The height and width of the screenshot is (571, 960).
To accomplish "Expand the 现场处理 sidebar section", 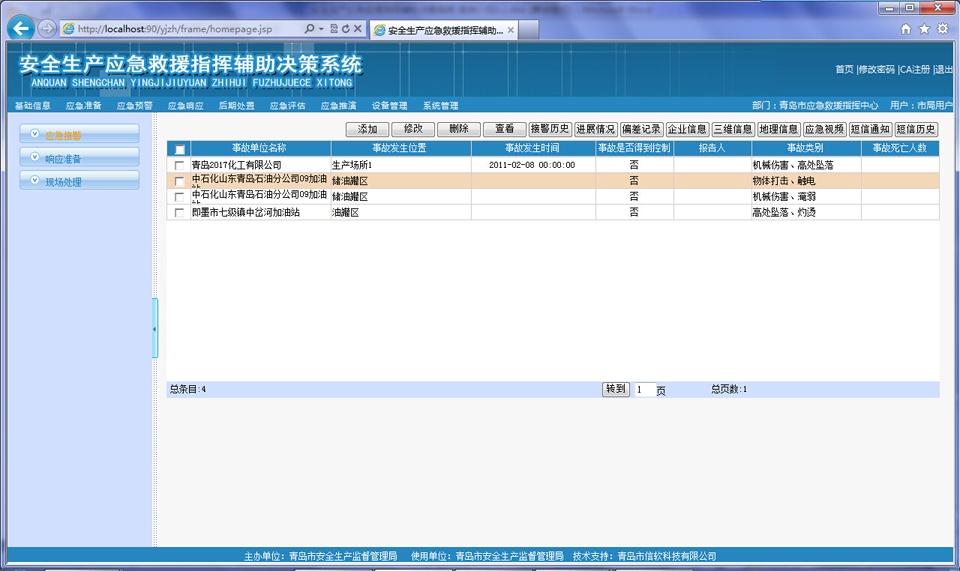I will coord(80,182).
